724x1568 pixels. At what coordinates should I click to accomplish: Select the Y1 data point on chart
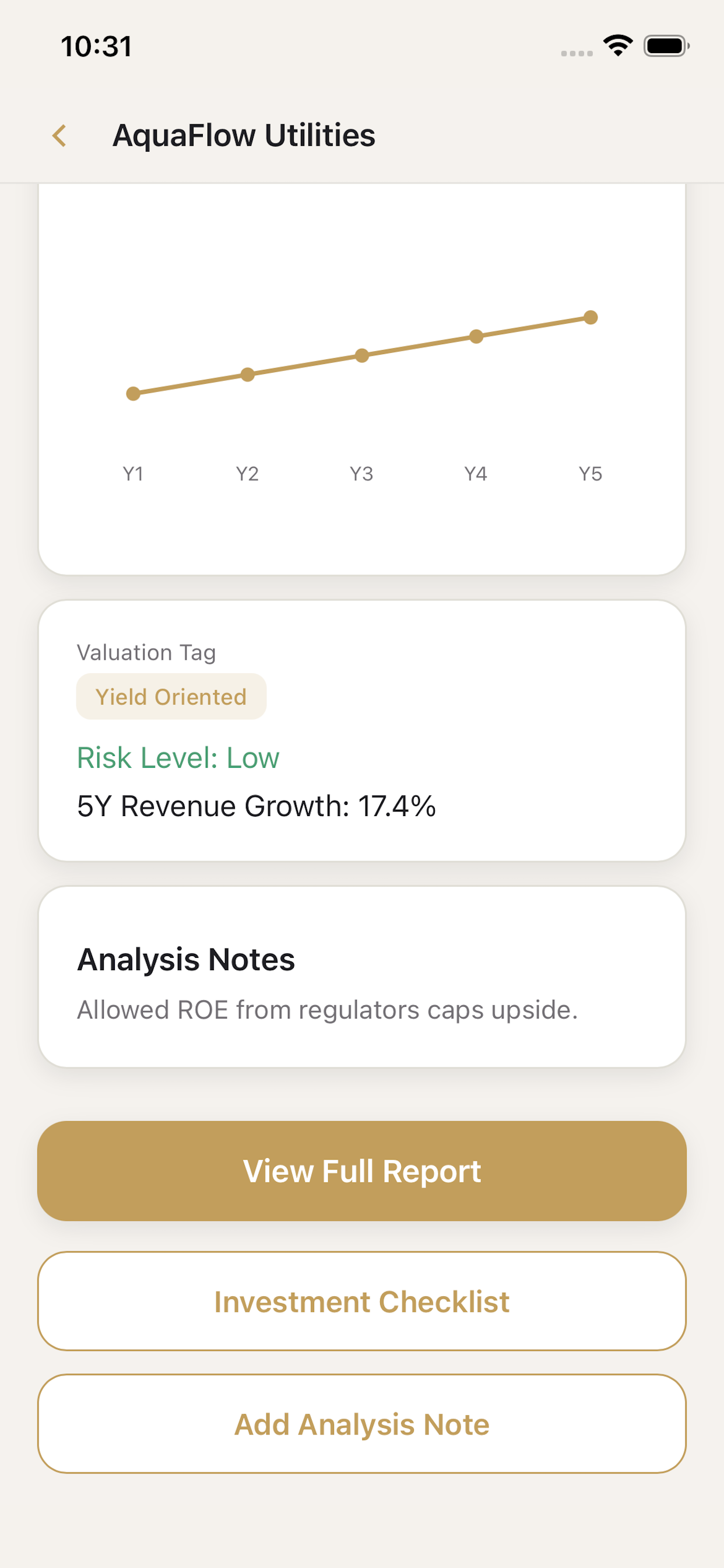coord(133,394)
